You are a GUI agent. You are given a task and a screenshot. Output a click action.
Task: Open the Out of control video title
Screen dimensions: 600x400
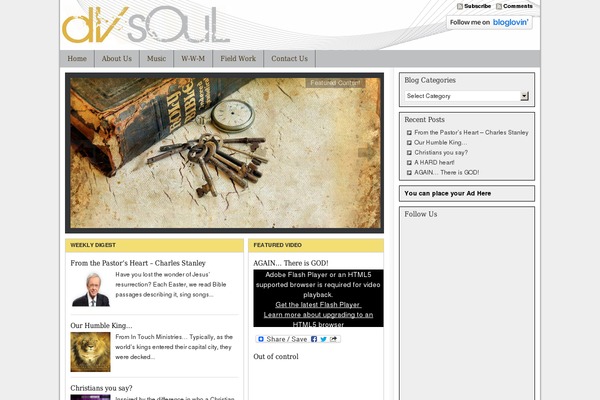coord(276,356)
